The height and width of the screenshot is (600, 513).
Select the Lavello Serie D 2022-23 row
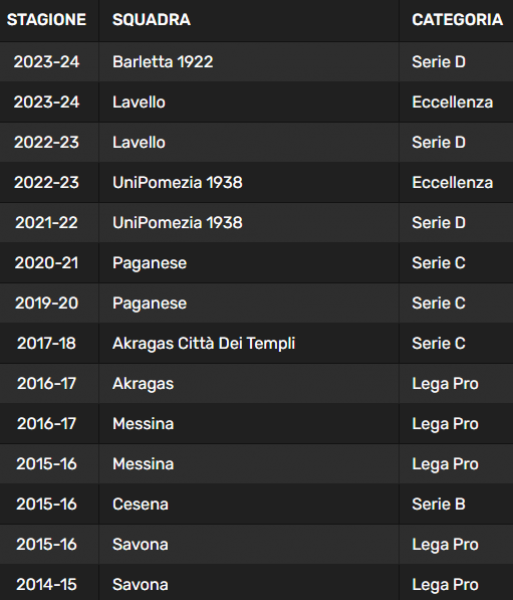tap(256, 142)
